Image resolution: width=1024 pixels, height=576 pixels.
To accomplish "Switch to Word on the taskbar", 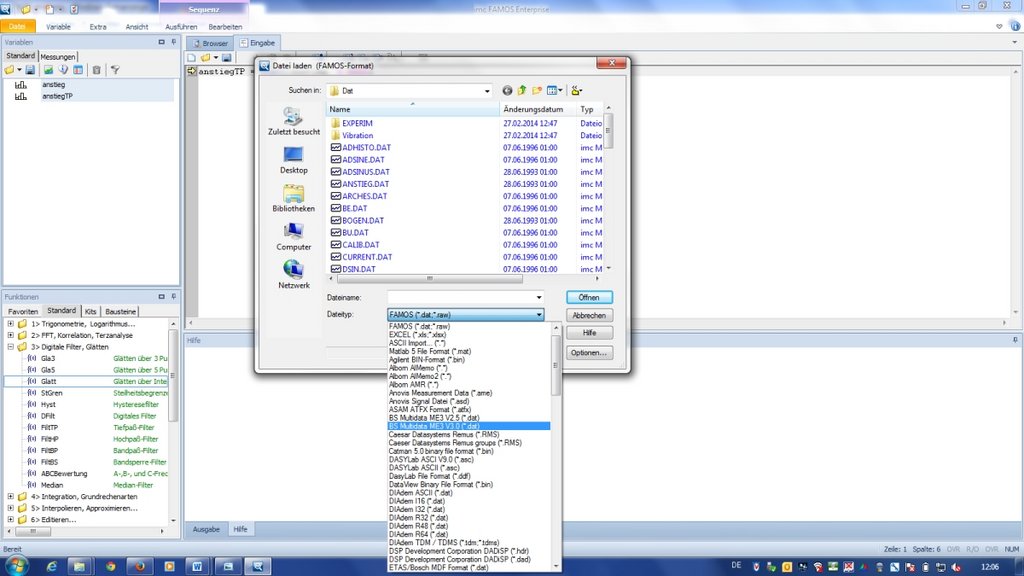I will point(197,566).
